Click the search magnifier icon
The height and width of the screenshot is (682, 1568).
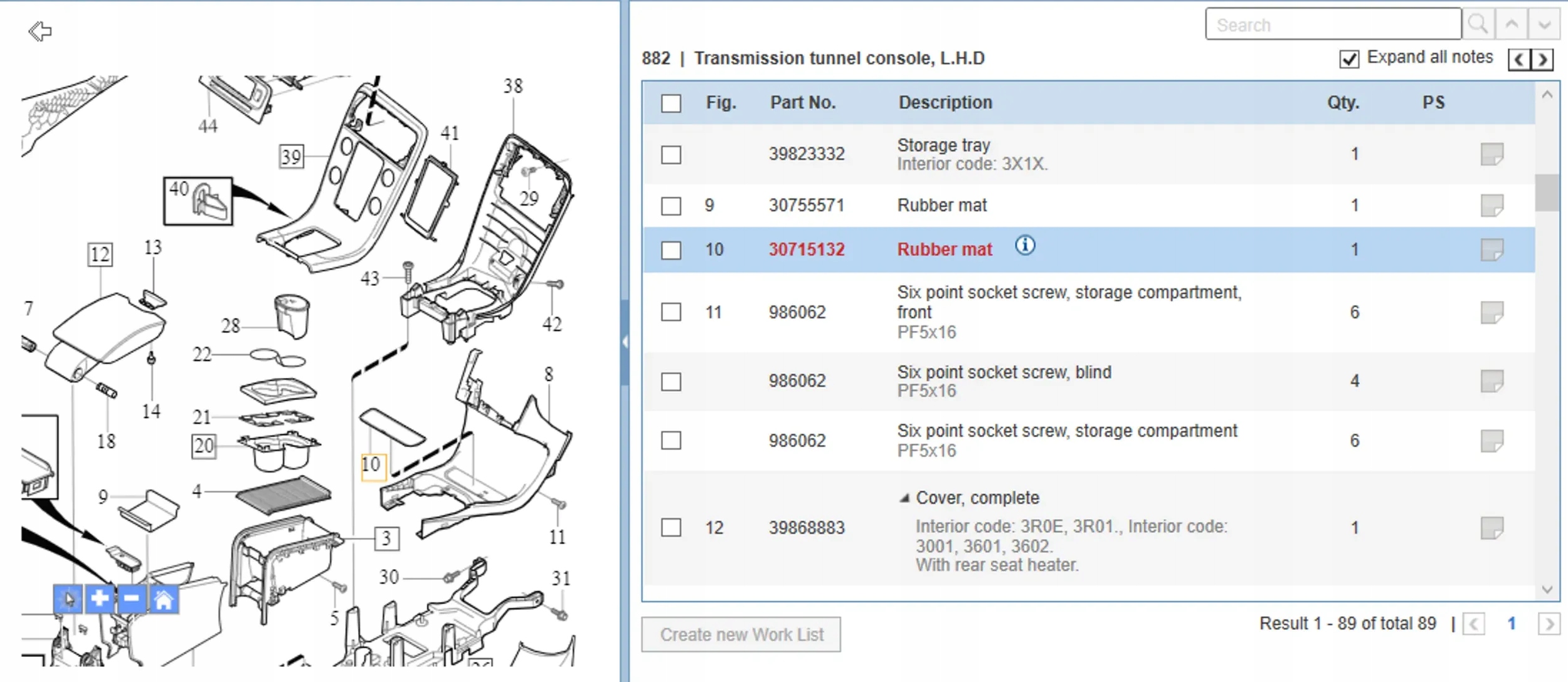(x=1478, y=24)
